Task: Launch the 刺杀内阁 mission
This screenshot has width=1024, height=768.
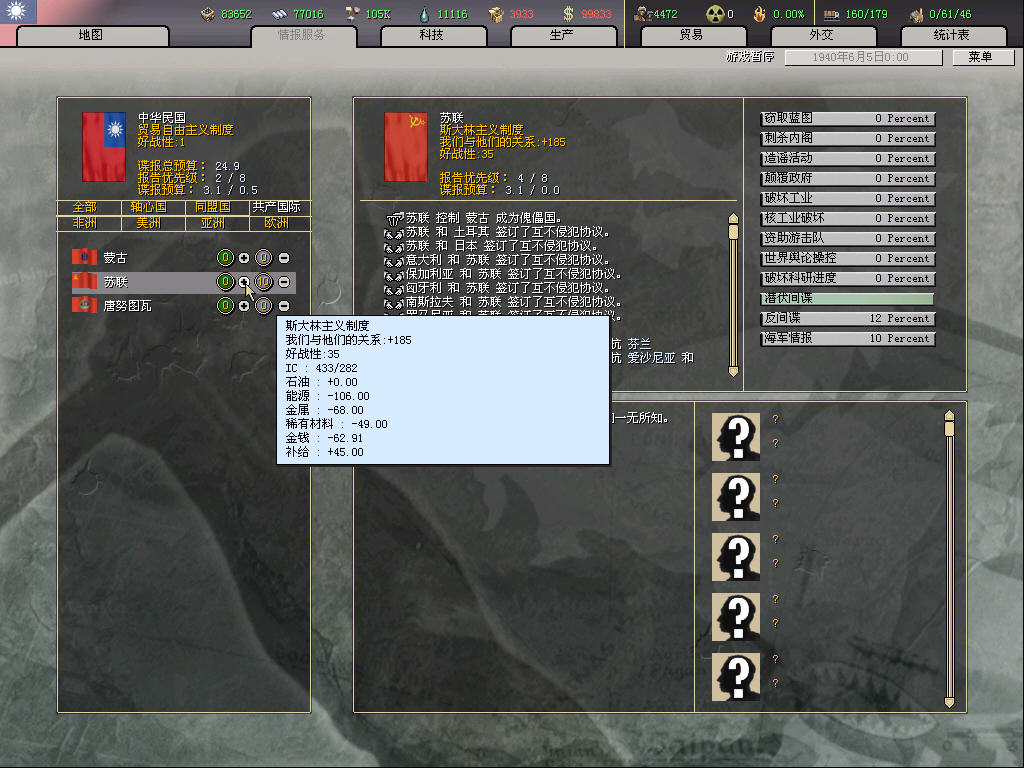Action: pyautogui.click(x=848, y=138)
